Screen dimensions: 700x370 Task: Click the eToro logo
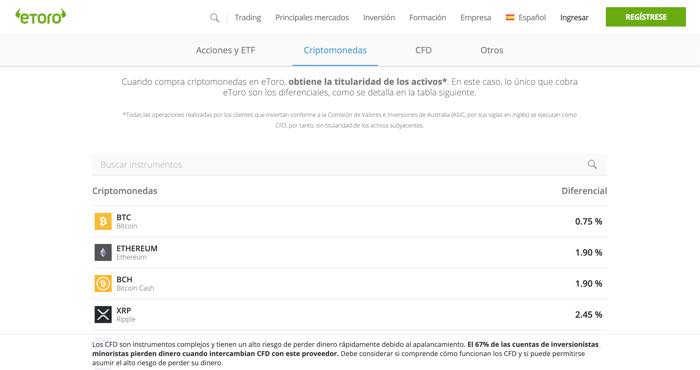41,17
